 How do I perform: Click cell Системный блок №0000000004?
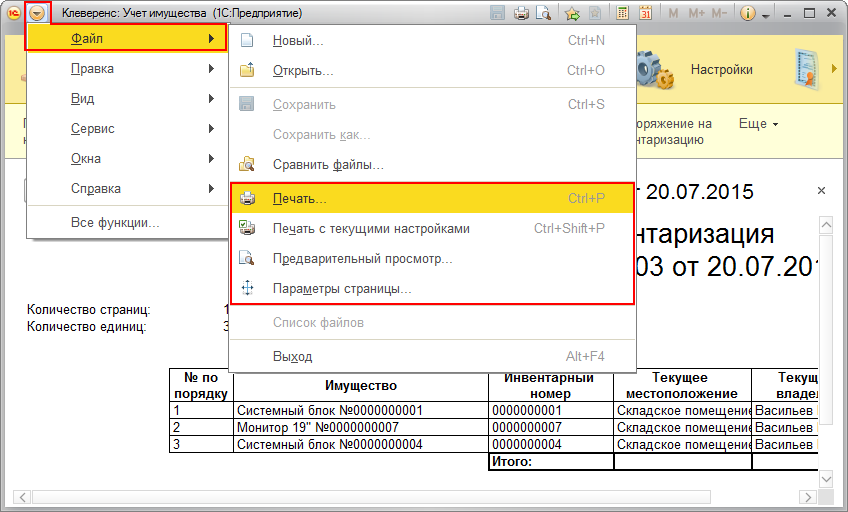(361, 444)
